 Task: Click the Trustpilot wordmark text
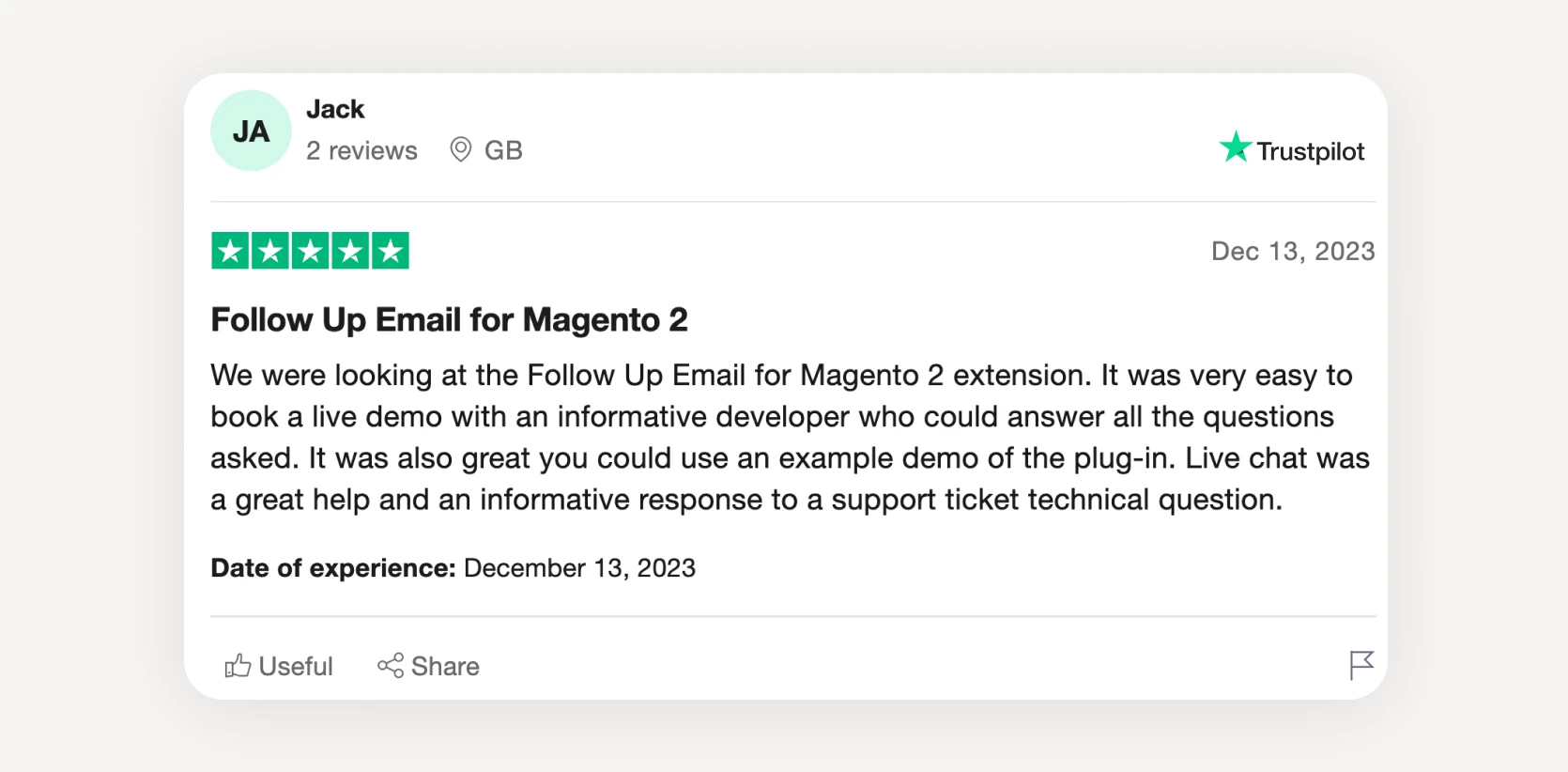[1310, 151]
